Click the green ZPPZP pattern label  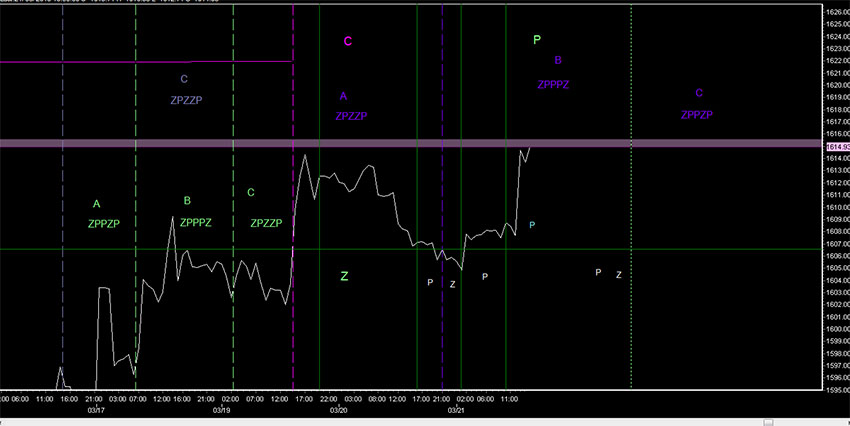tap(103, 224)
